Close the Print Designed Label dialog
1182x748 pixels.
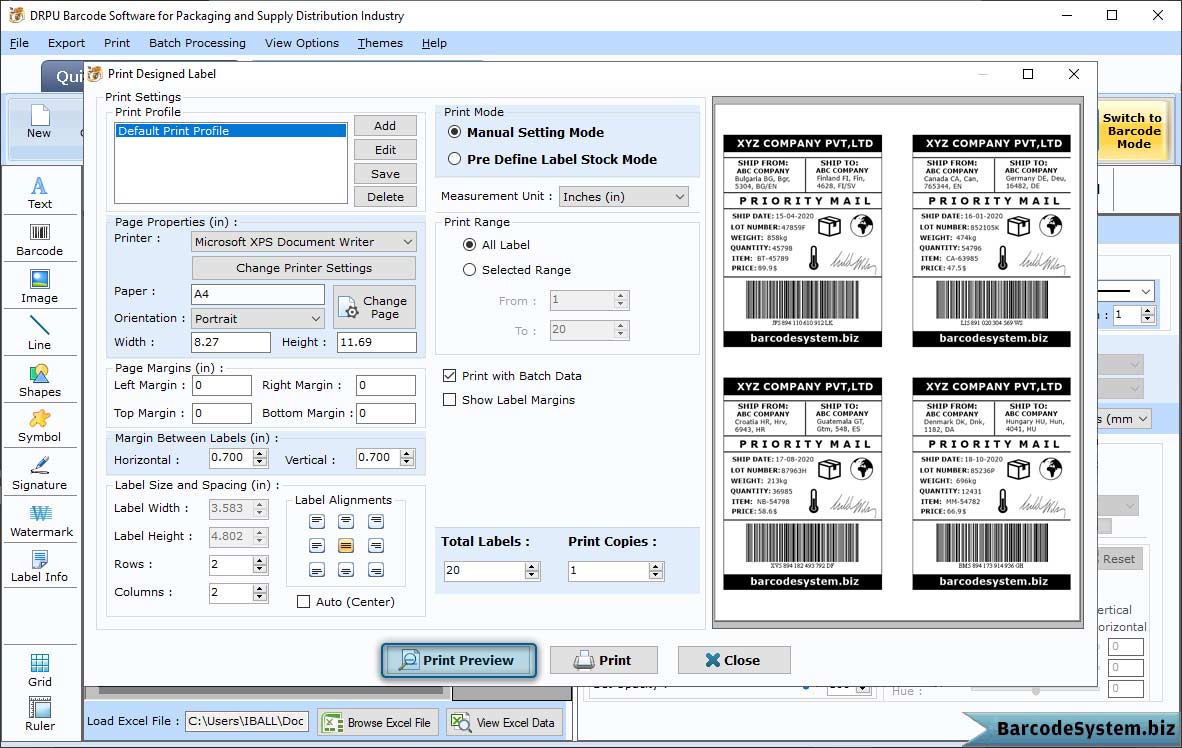pos(1073,74)
